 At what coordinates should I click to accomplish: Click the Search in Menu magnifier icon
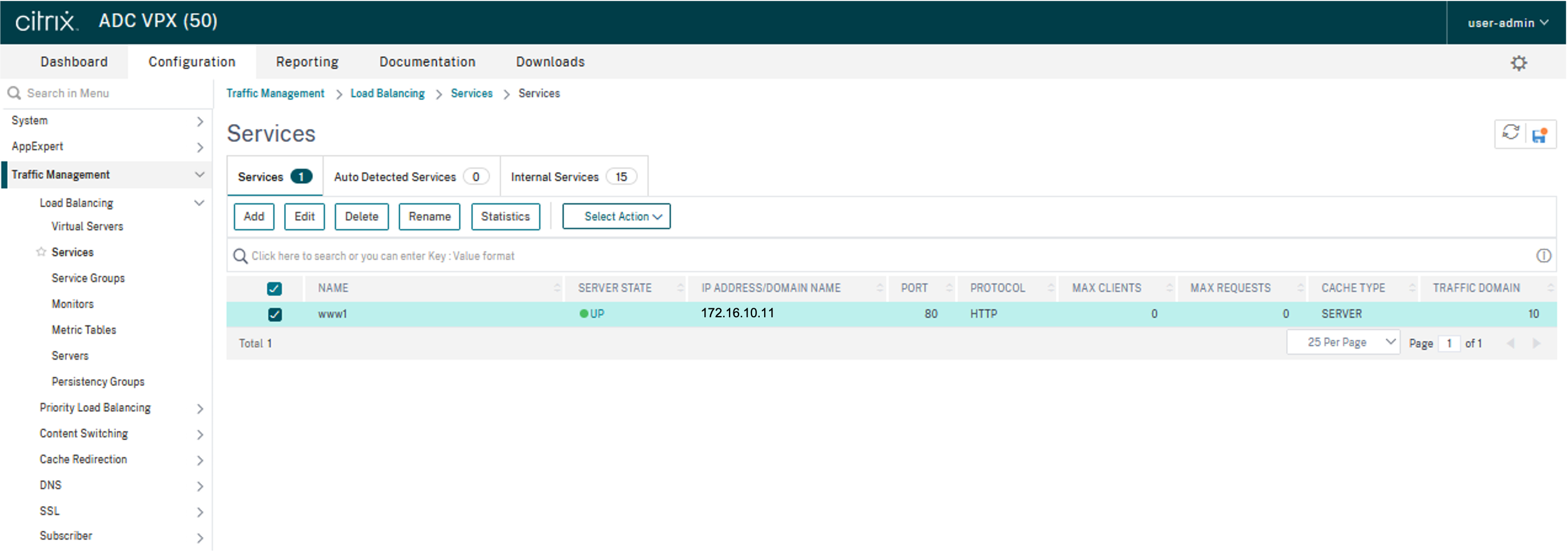click(x=14, y=93)
